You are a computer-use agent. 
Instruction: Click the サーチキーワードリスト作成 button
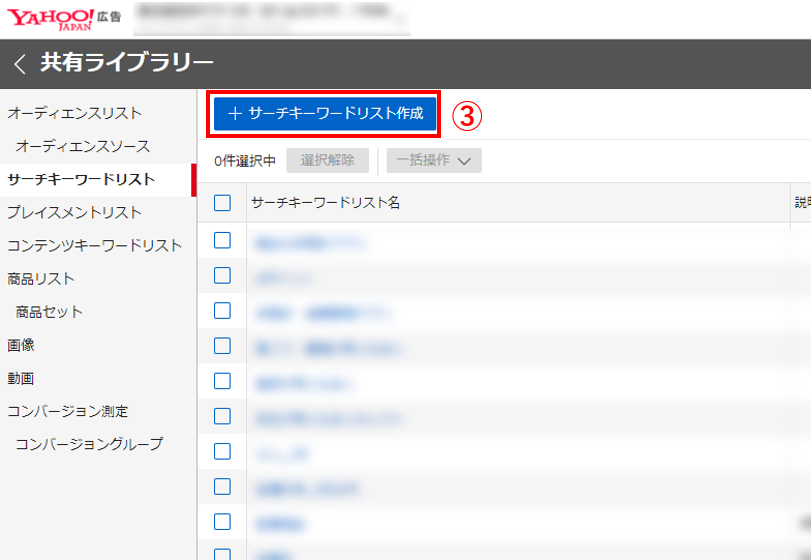326,114
